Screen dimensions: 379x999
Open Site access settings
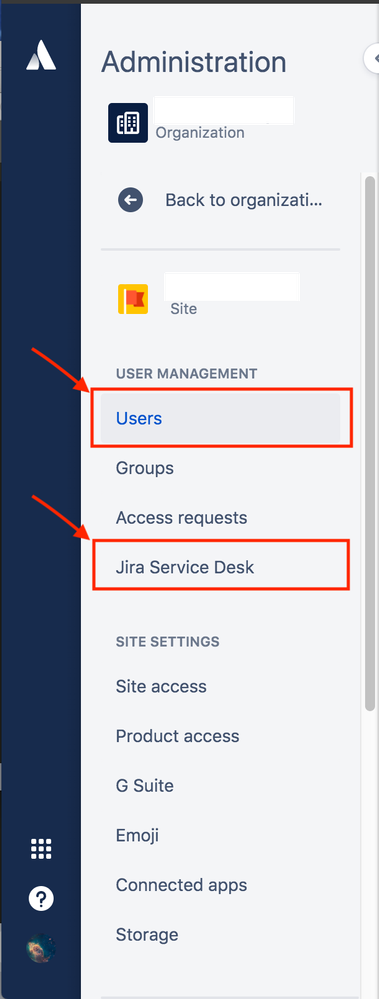161,687
